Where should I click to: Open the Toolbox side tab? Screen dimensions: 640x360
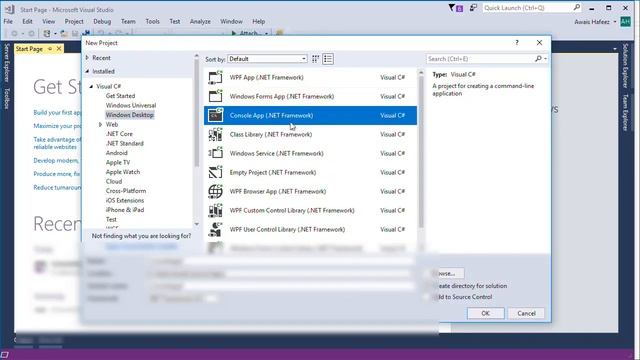(x=7, y=98)
